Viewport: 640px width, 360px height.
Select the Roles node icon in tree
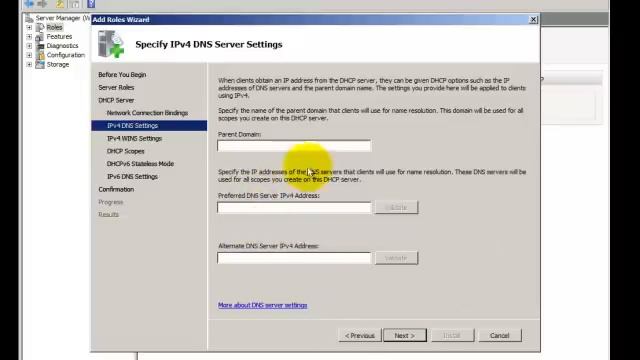40,27
